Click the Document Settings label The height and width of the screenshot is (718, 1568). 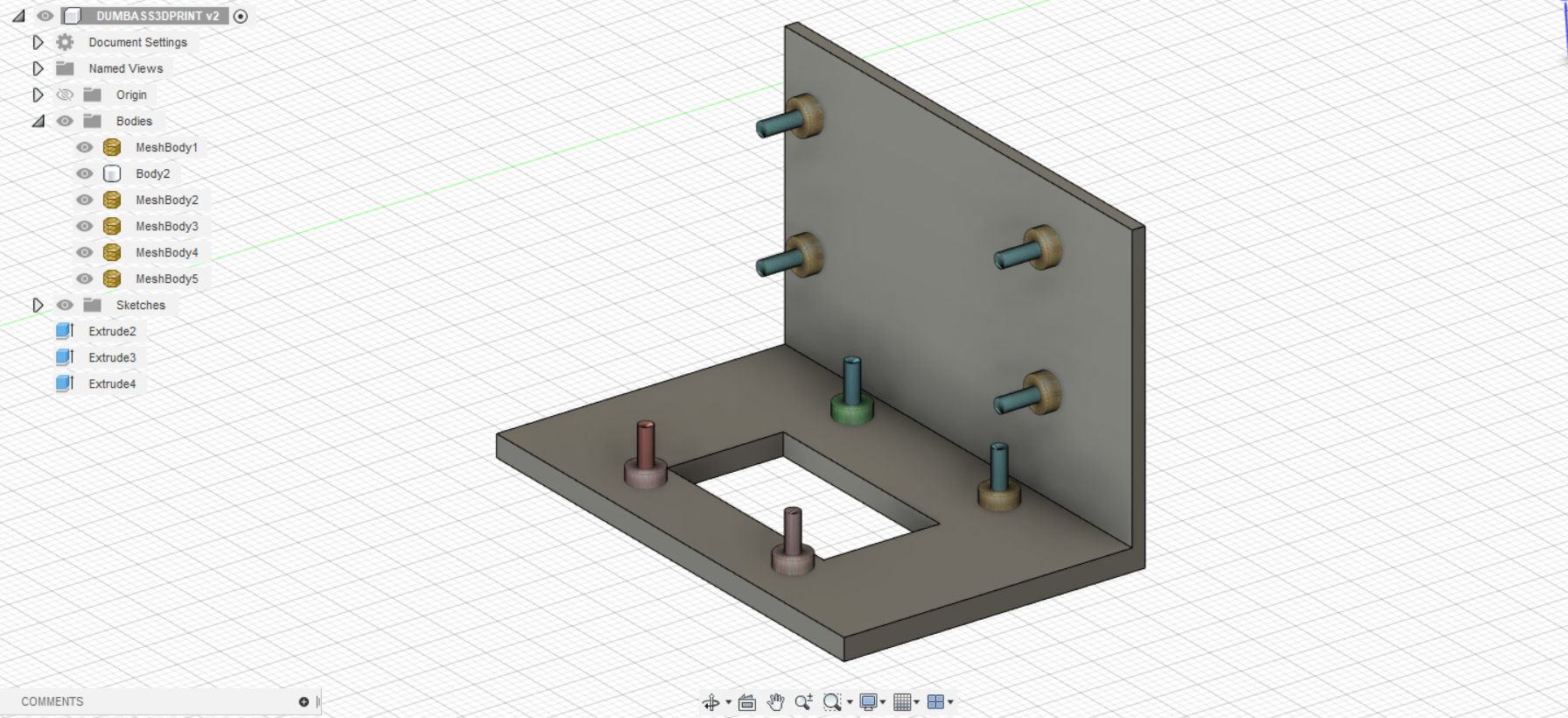click(137, 42)
